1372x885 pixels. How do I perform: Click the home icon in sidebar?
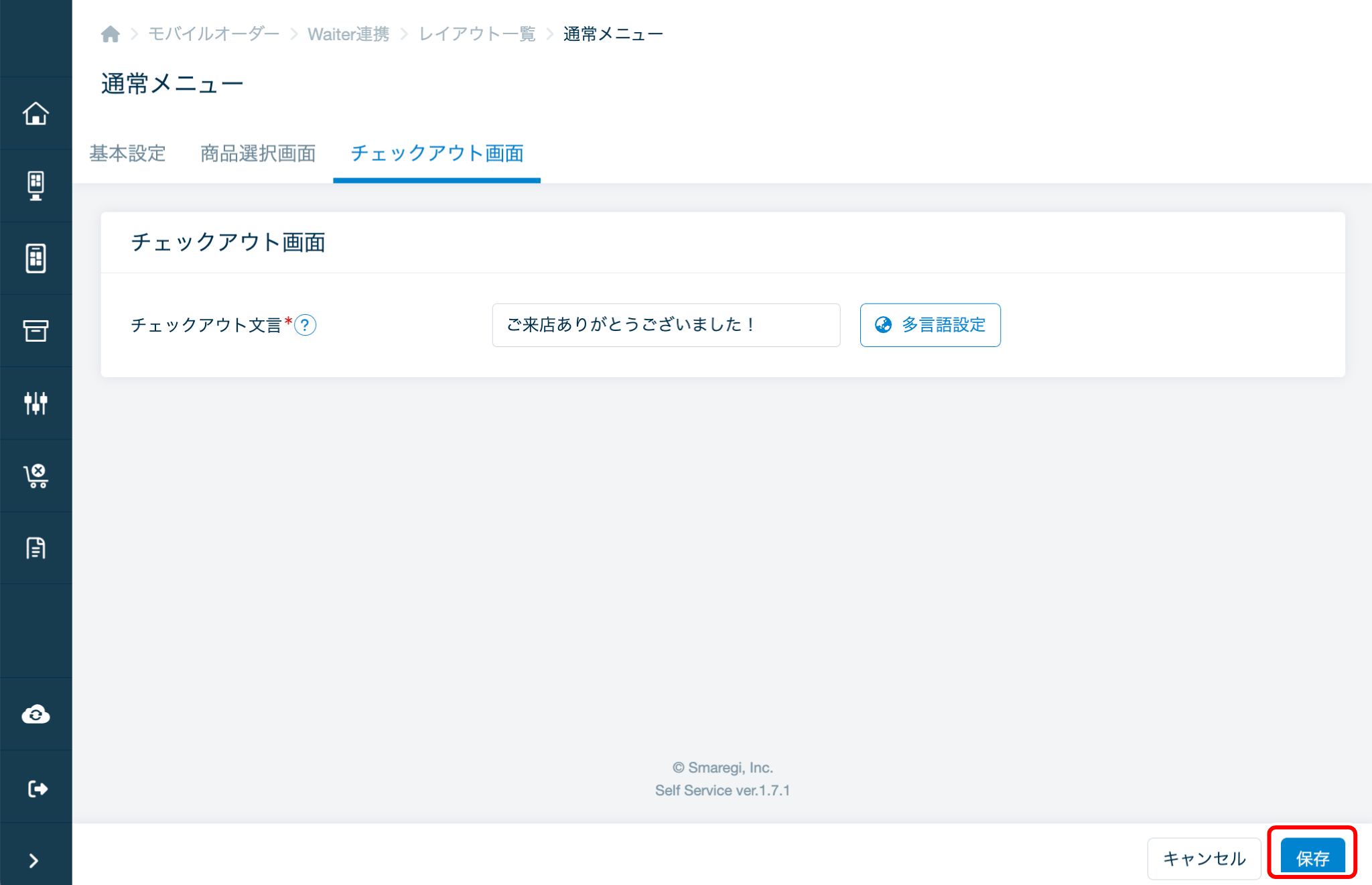pyautogui.click(x=36, y=113)
